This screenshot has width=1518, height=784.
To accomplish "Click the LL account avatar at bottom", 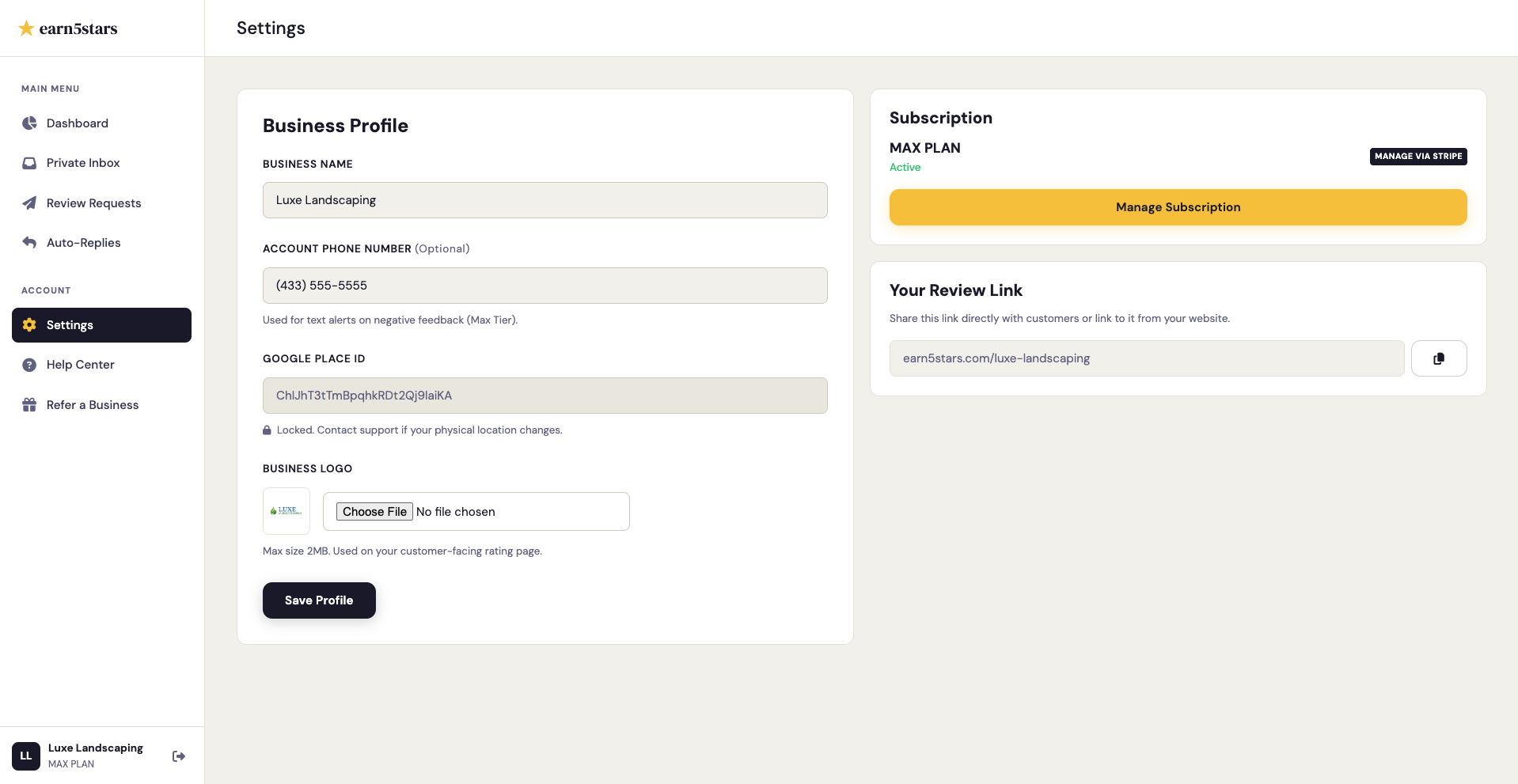I will click(x=25, y=756).
